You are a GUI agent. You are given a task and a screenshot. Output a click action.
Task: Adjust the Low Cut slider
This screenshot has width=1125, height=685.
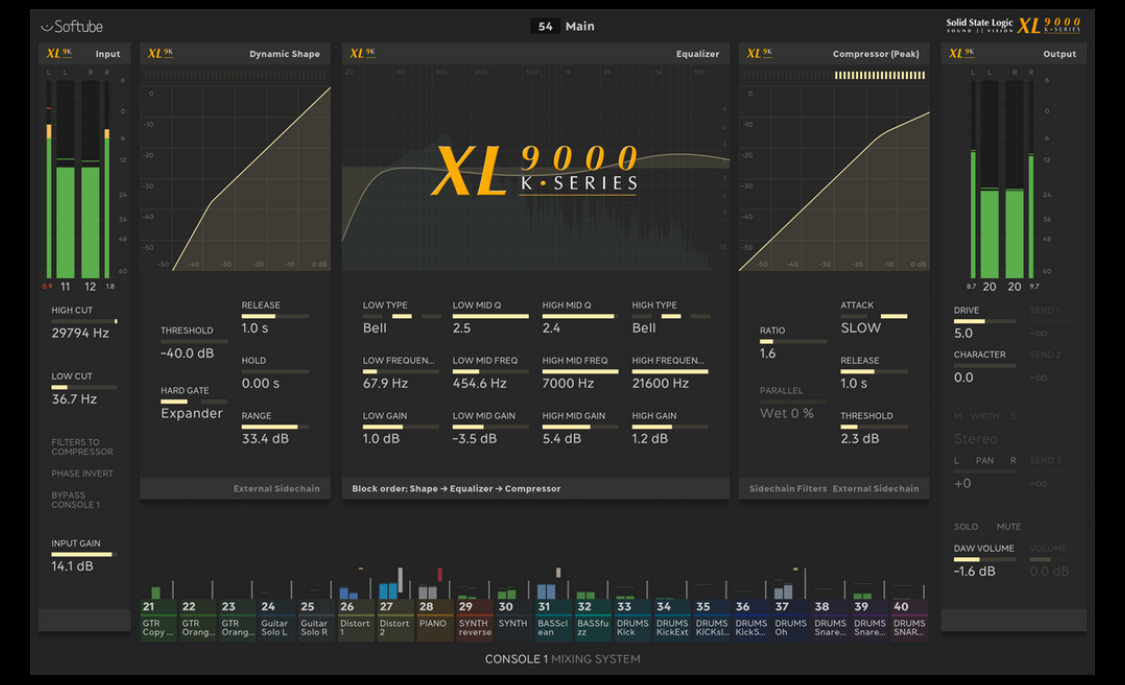(84, 387)
